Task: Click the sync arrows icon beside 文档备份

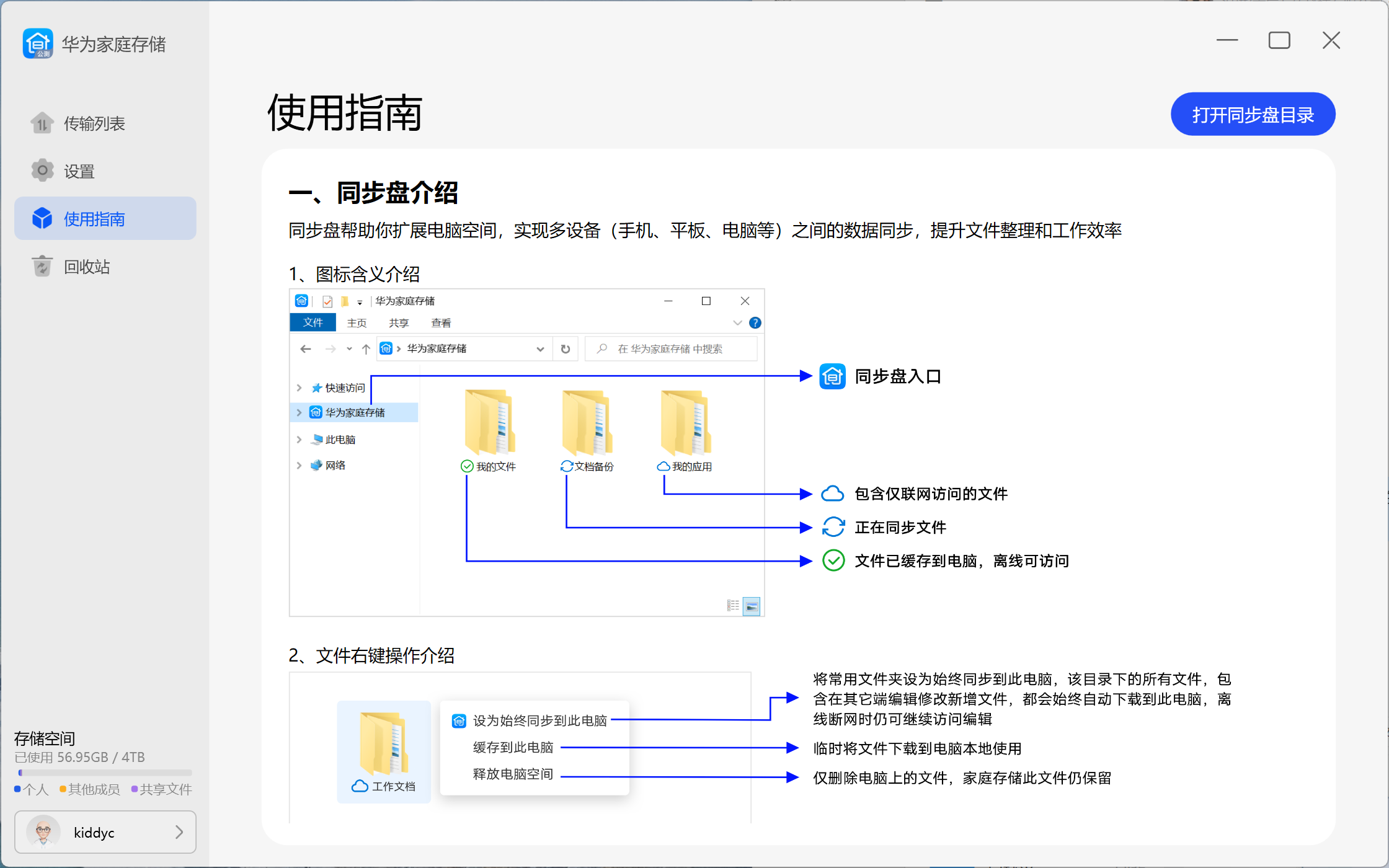Action: point(566,466)
